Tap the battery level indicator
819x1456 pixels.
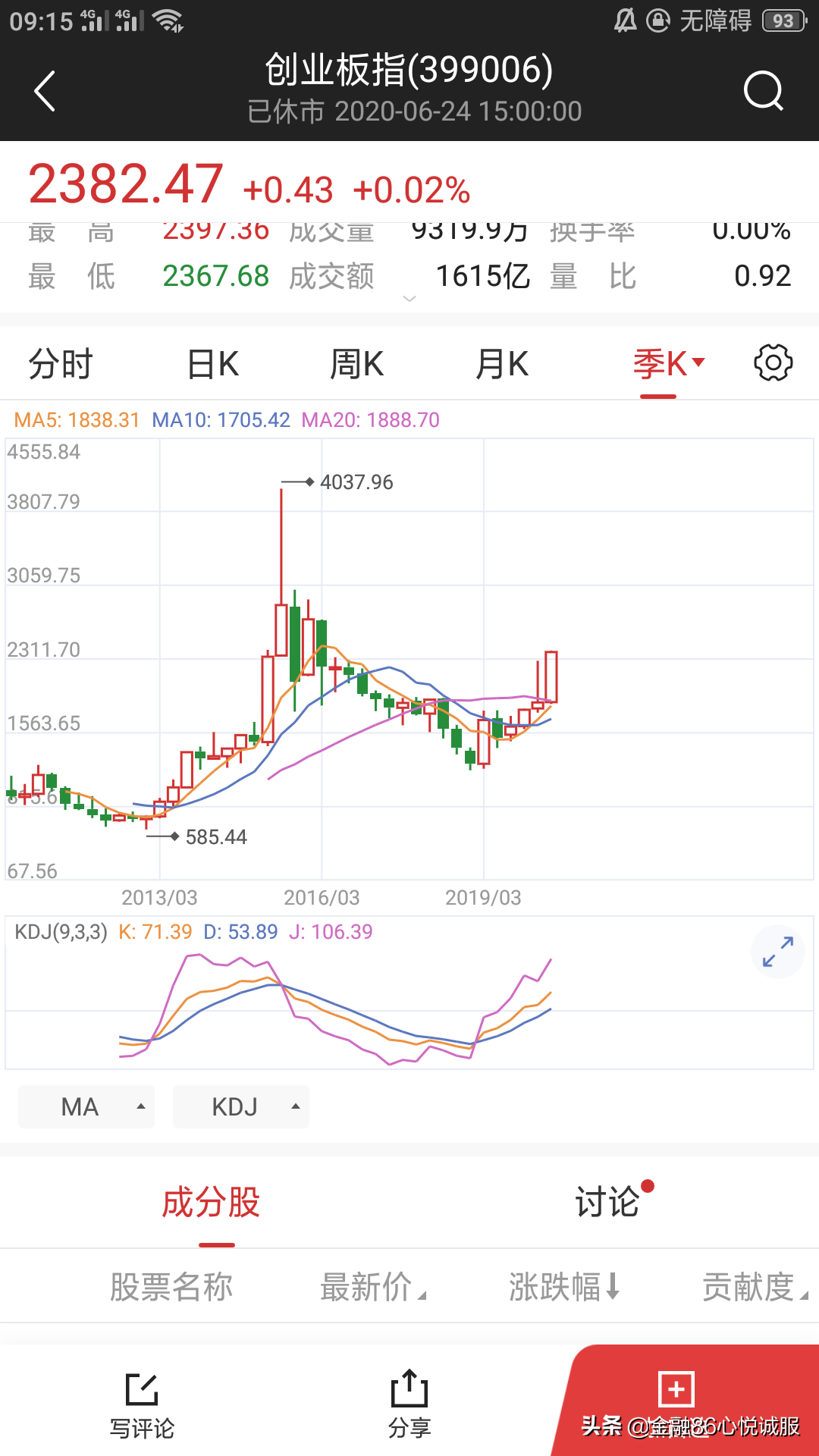784,20
